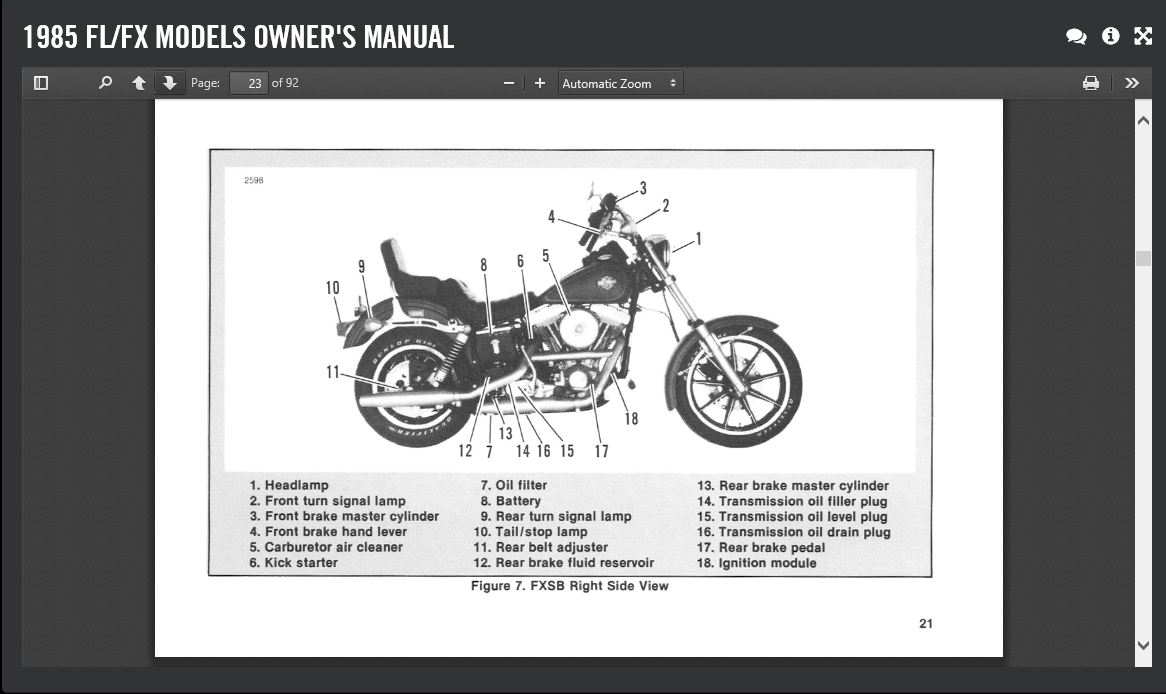Enter fullscreen with the expand arrows icon
The image size is (1166, 694).
[1143, 36]
